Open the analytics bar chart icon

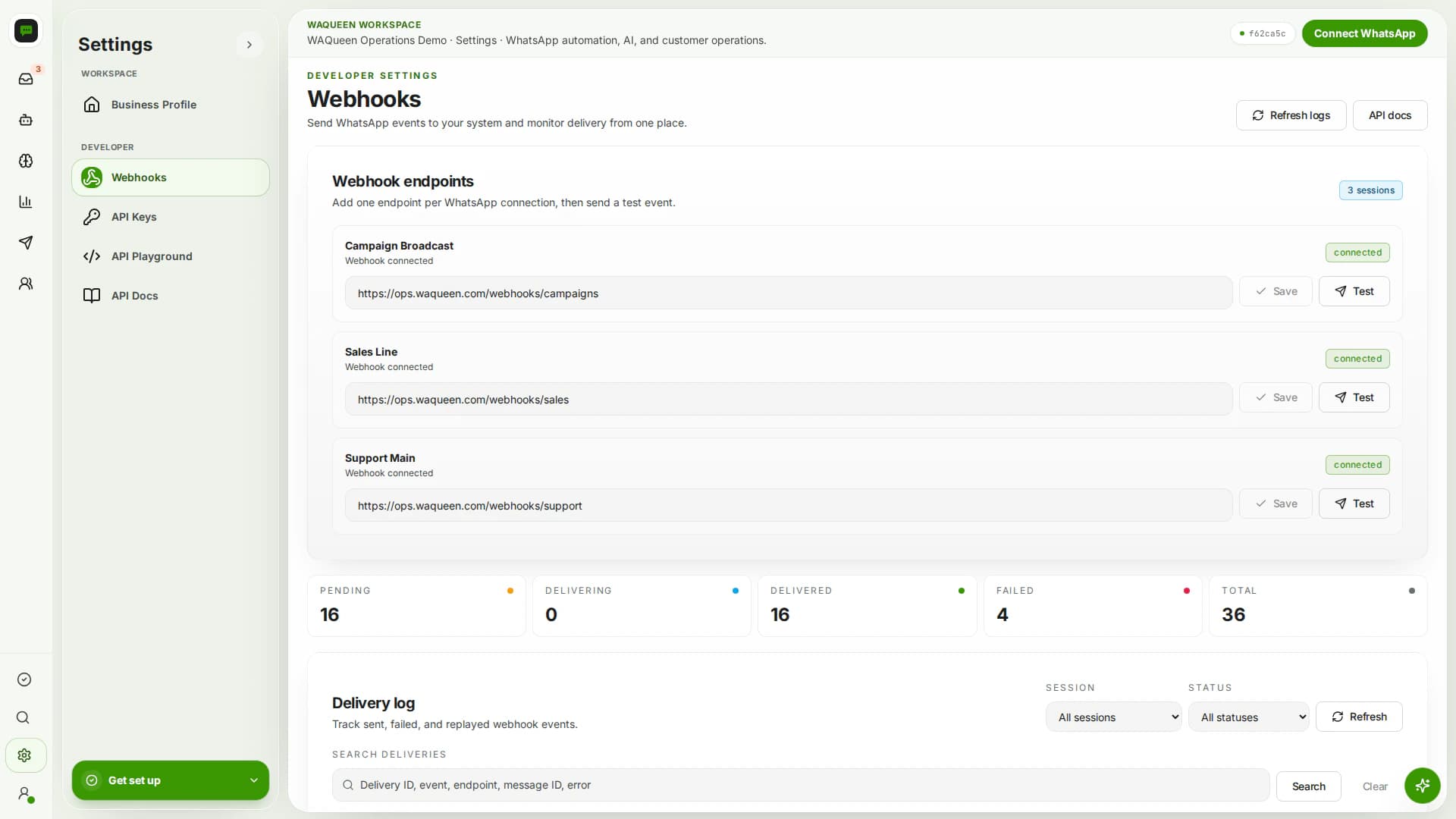(x=26, y=202)
